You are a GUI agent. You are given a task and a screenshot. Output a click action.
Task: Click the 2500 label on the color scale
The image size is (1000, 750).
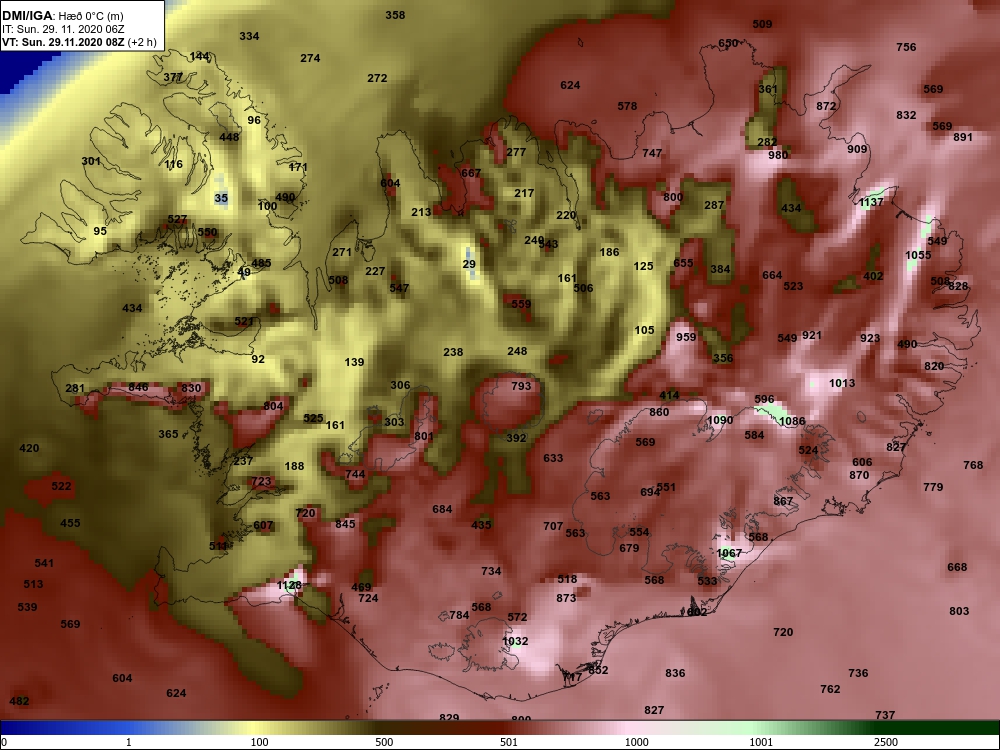(885, 742)
